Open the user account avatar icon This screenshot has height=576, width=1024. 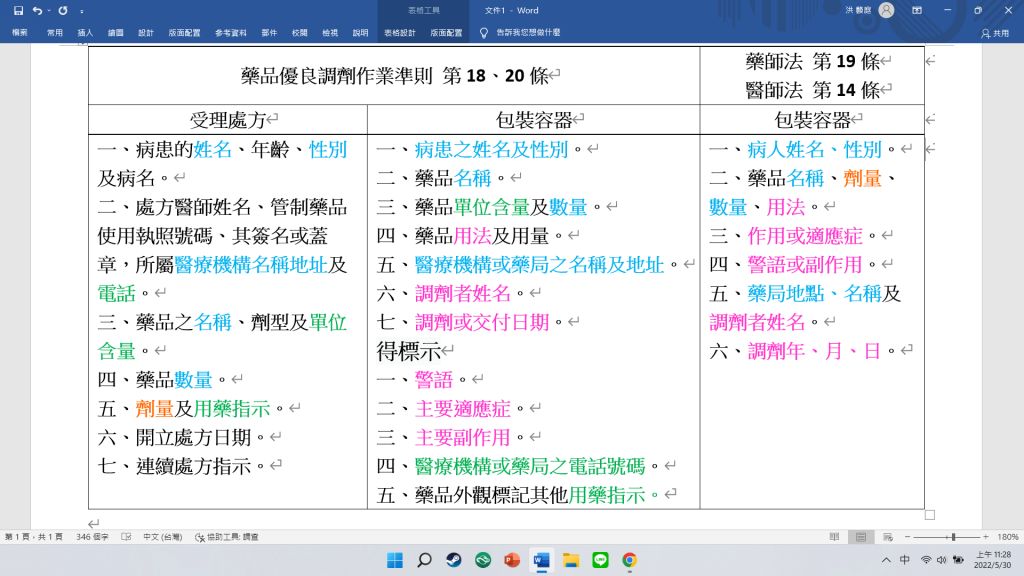886,10
